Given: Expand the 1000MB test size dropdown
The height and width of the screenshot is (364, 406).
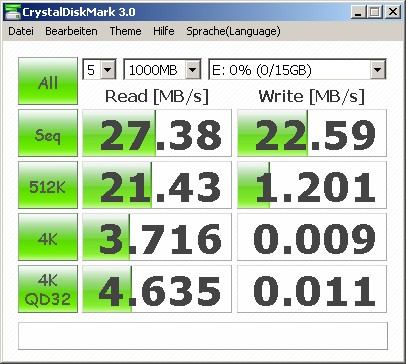Looking at the screenshot, I should (x=193, y=70).
